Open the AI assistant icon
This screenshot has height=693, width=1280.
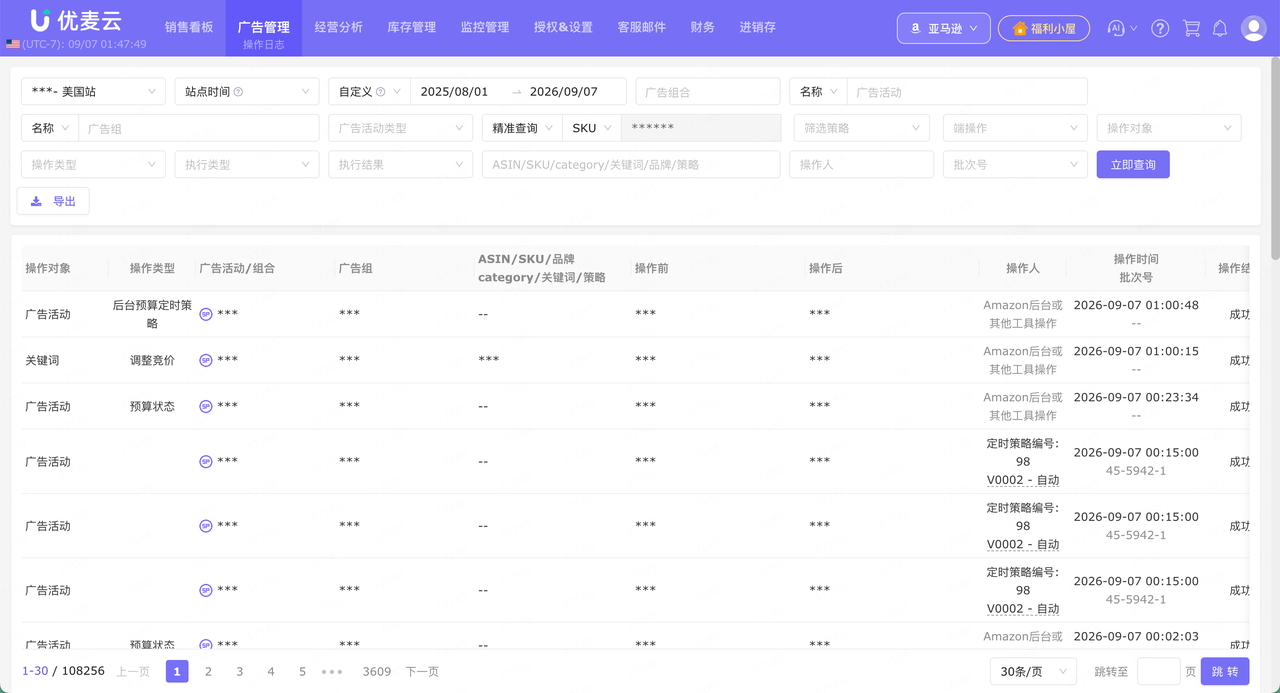(x=1116, y=29)
